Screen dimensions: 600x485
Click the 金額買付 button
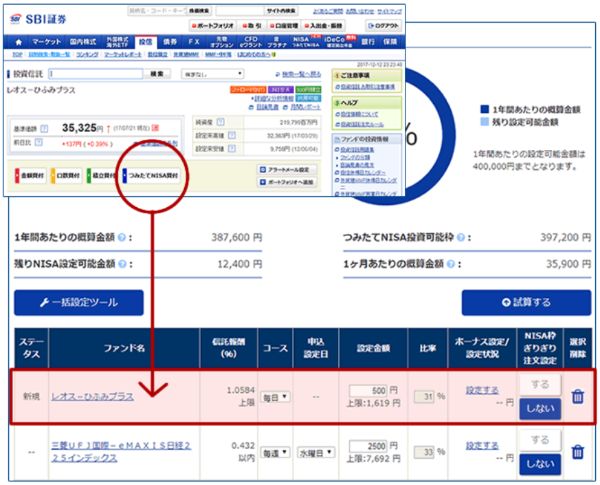31,176
